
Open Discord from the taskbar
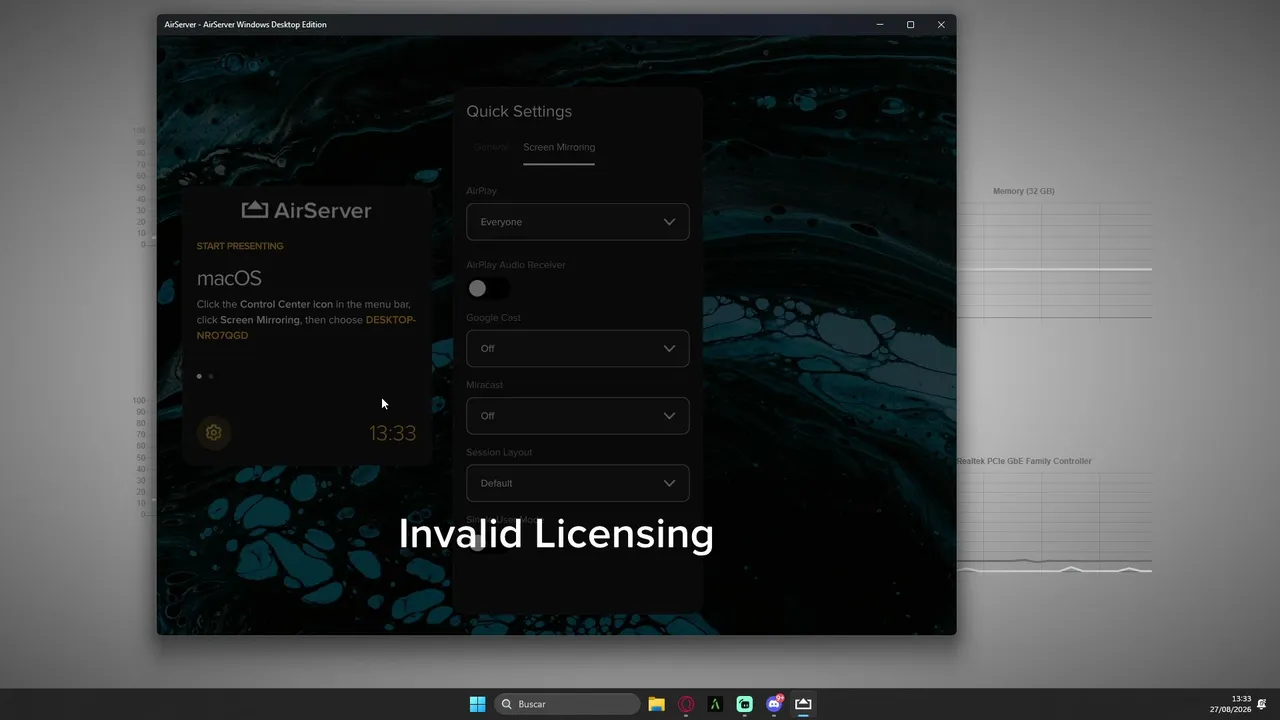pos(774,704)
